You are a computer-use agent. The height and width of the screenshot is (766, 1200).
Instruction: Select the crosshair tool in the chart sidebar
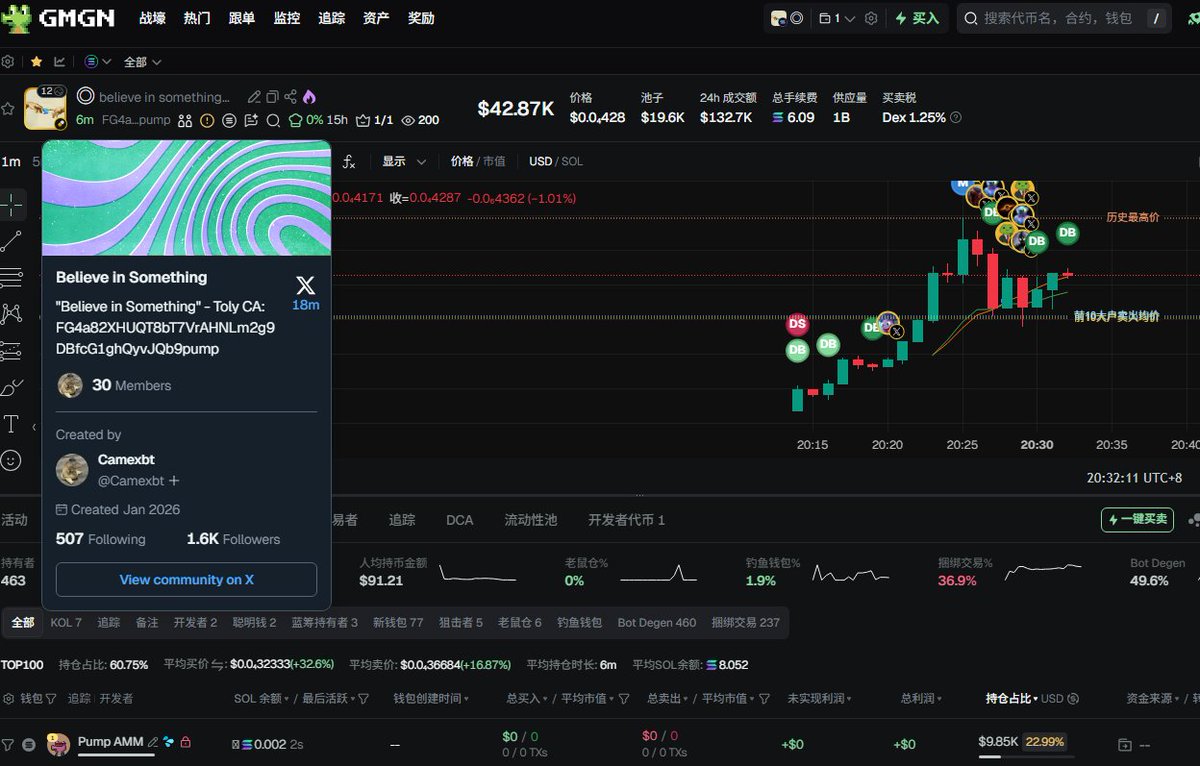(13, 205)
